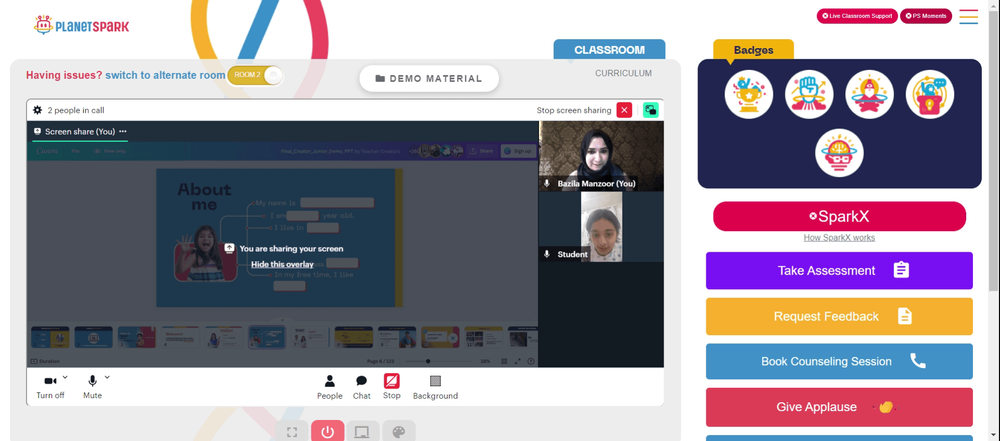Click the Screen share (You) tab
This screenshot has width=1000, height=441.
pos(80,131)
